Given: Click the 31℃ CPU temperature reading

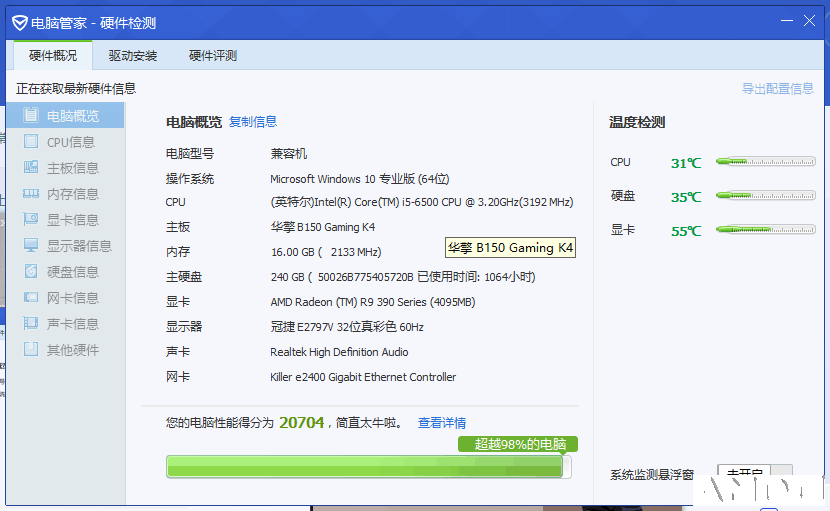Looking at the screenshot, I should tap(686, 163).
